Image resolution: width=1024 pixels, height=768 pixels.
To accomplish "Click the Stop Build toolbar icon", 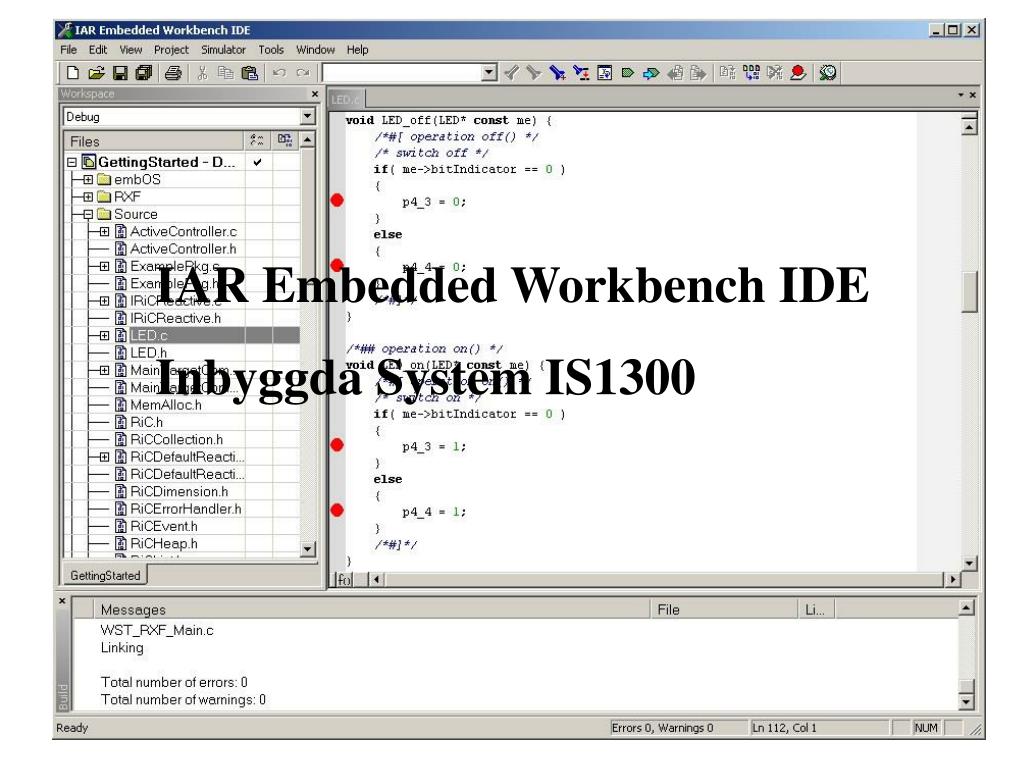I will [x=775, y=73].
